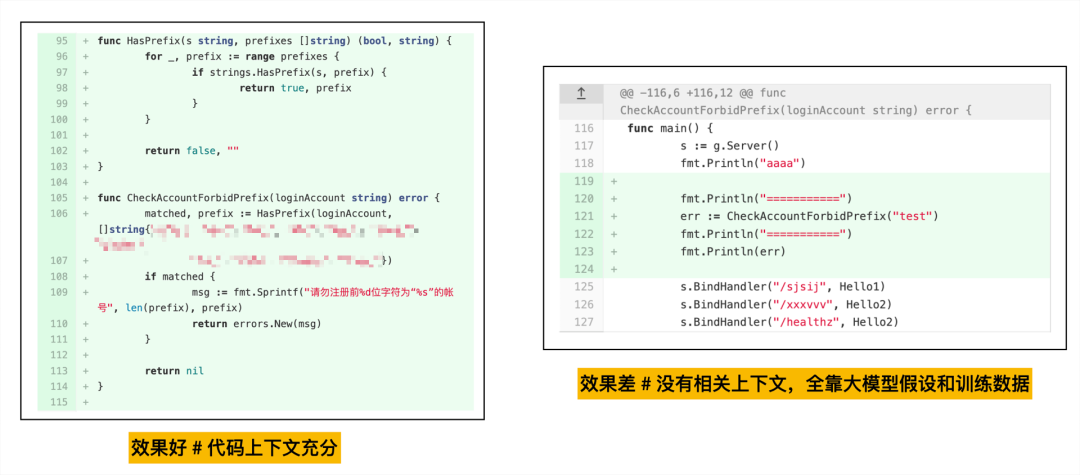Select line number 118 in right diff
The image size is (1080, 475).
(583, 163)
